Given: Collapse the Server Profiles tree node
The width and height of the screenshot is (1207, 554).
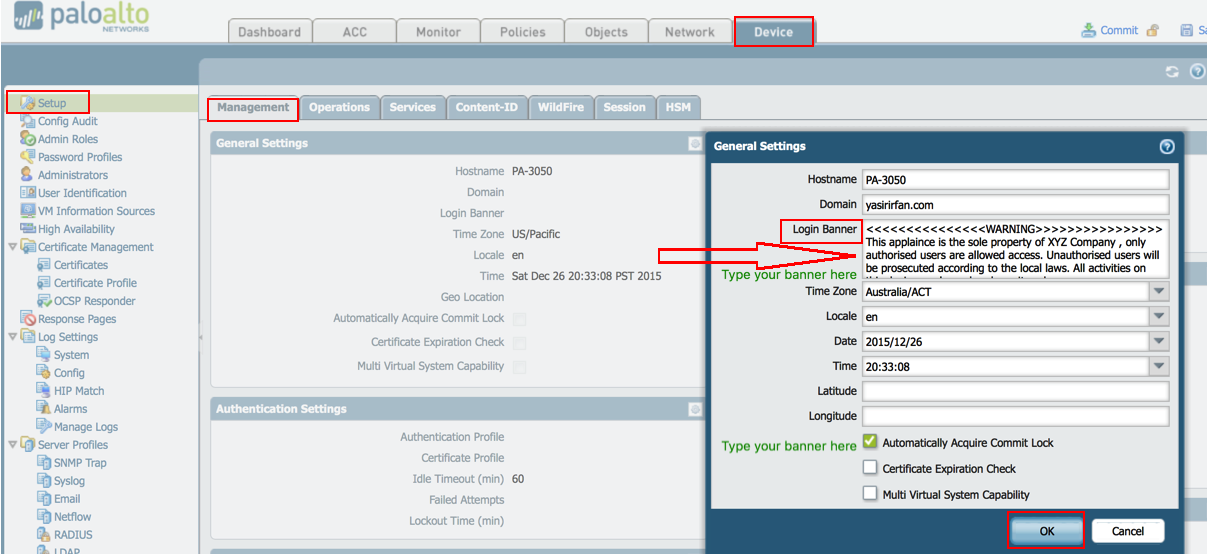Looking at the screenshot, I should [12, 445].
